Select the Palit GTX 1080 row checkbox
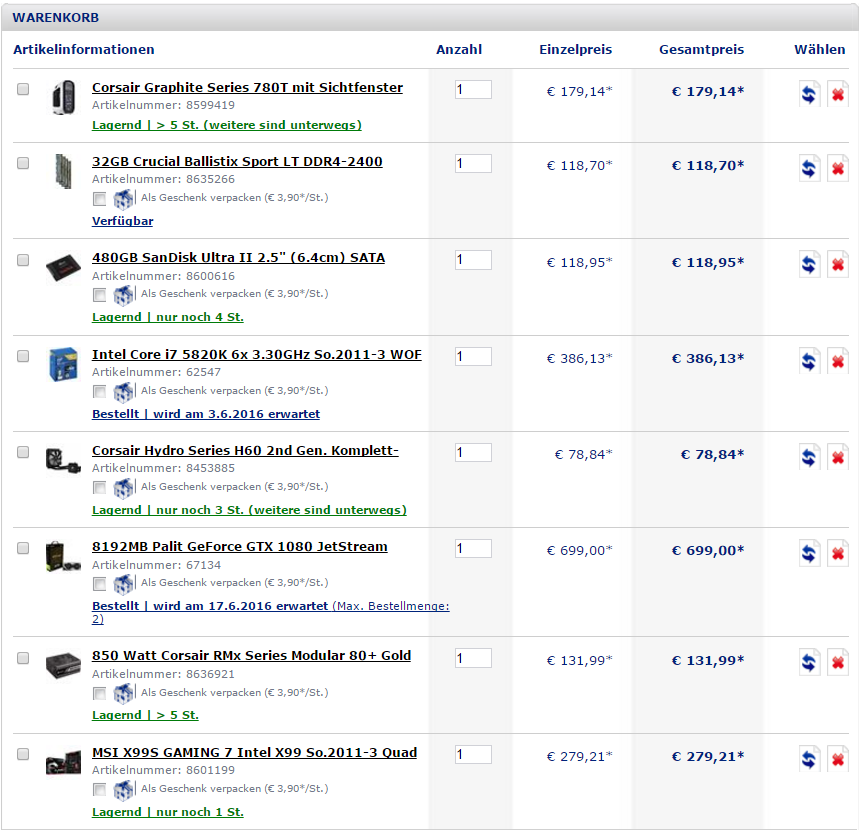This screenshot has height=830, width=862. click(x=23, y=548)
